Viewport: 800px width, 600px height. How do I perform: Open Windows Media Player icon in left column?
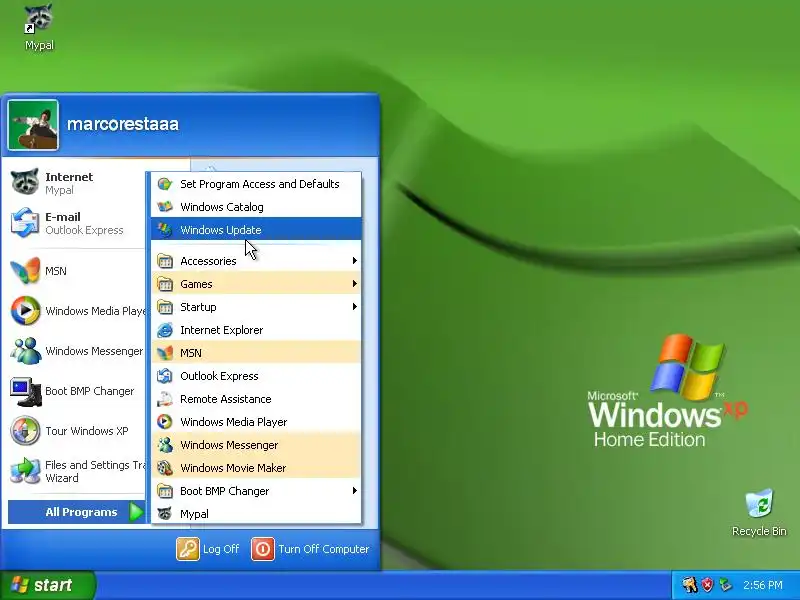24,310
